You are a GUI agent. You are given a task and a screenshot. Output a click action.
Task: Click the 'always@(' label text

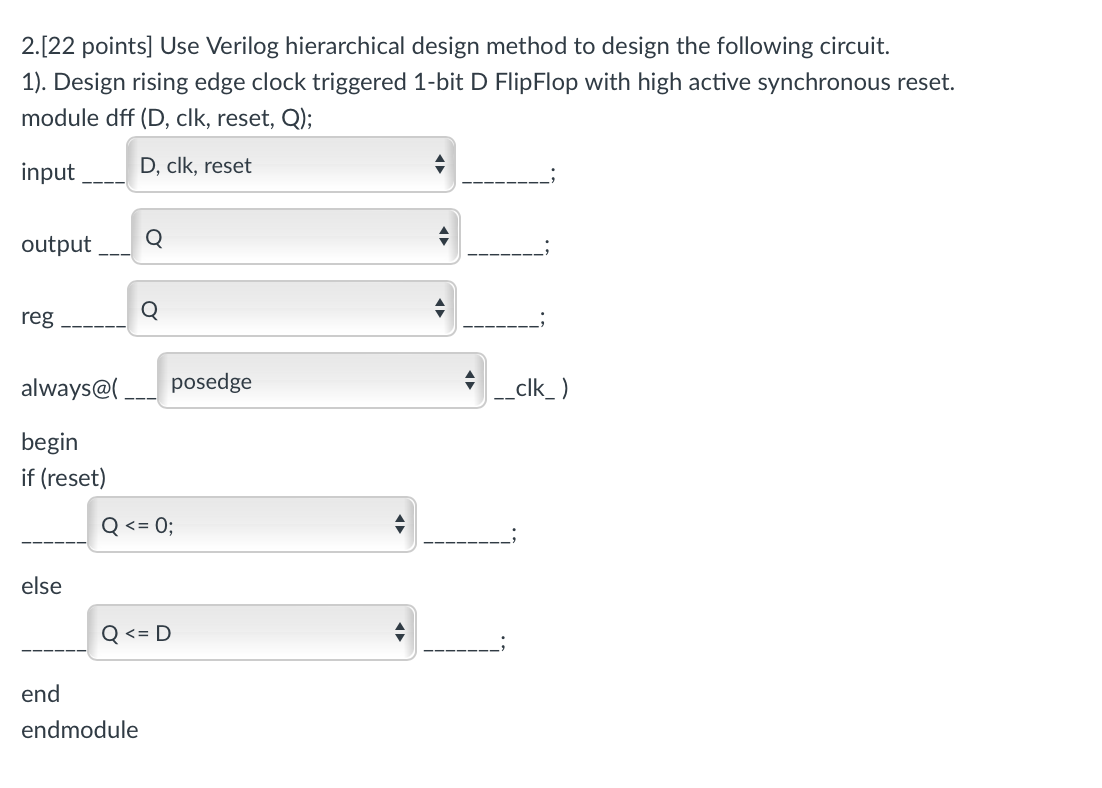point(70,388)
